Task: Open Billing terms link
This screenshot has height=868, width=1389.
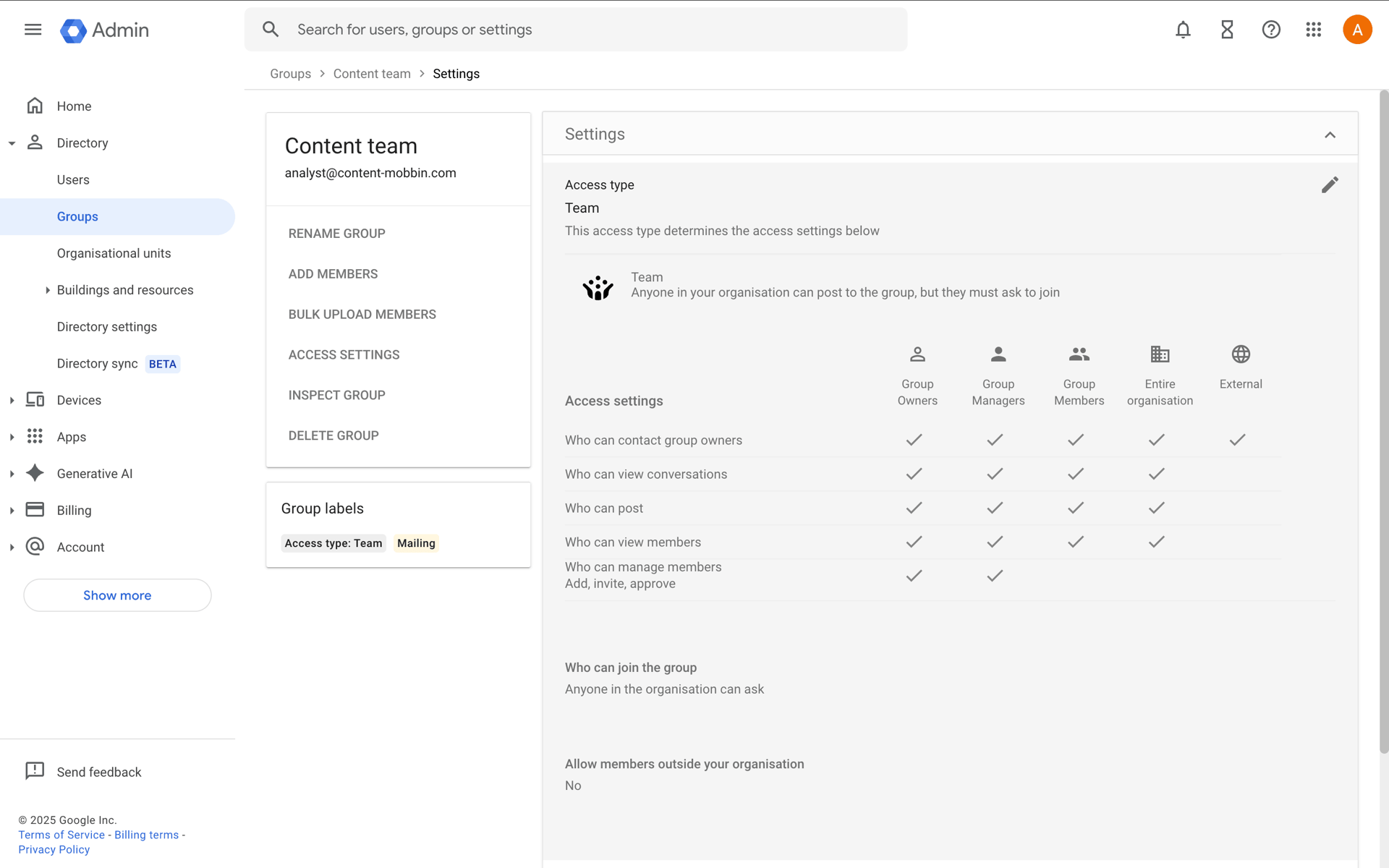Action: pos(146,835)
